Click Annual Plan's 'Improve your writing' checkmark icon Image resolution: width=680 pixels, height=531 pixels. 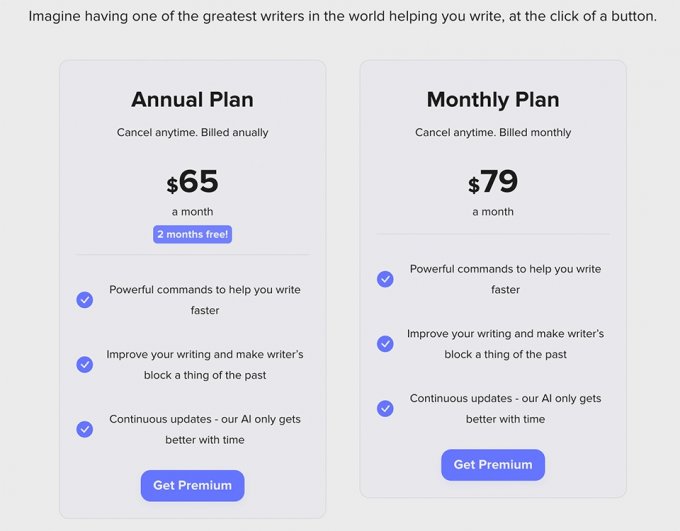pos(85,364)
